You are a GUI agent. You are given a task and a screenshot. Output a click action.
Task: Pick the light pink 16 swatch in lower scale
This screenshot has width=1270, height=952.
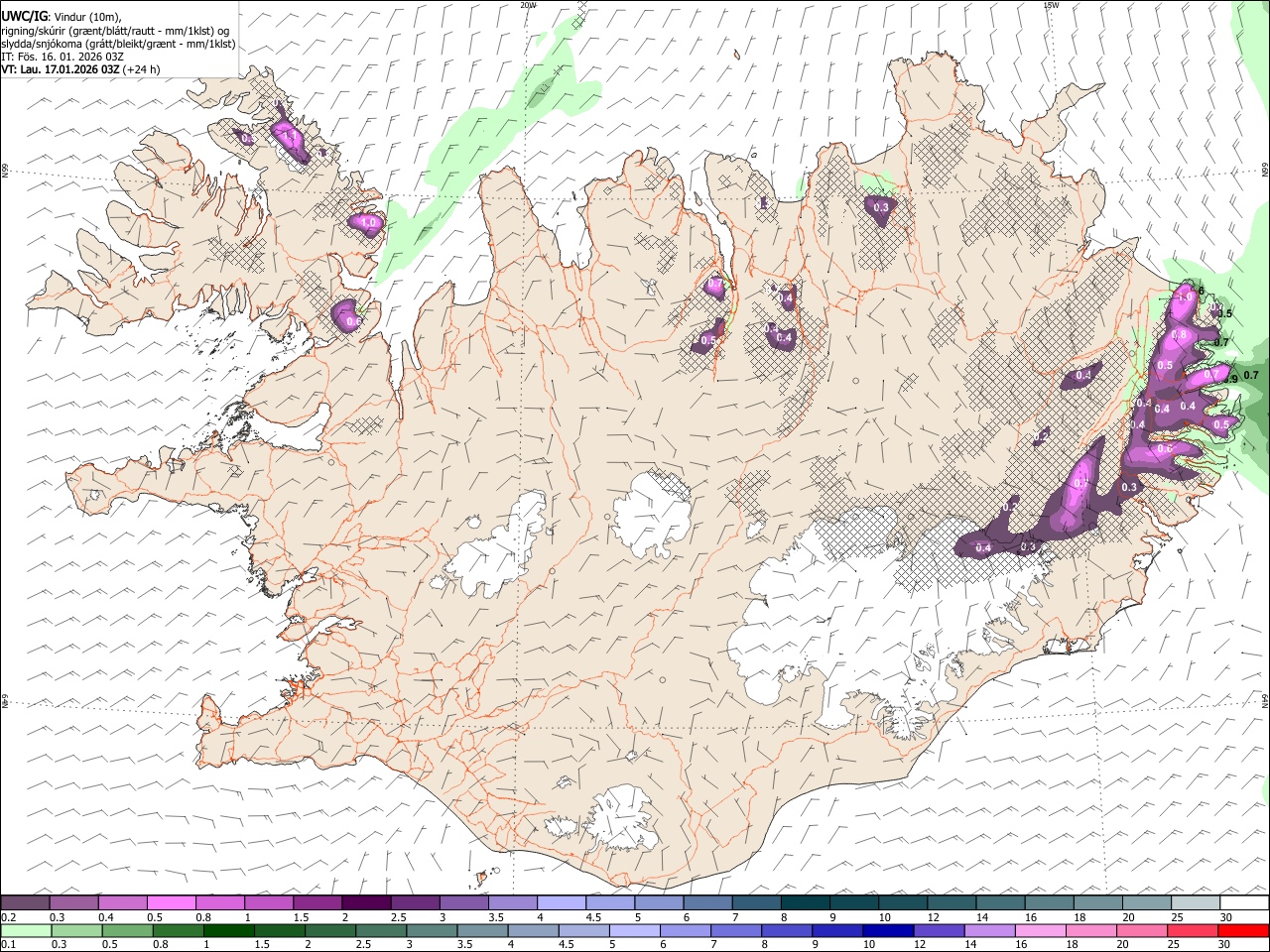coord(1041,930)
